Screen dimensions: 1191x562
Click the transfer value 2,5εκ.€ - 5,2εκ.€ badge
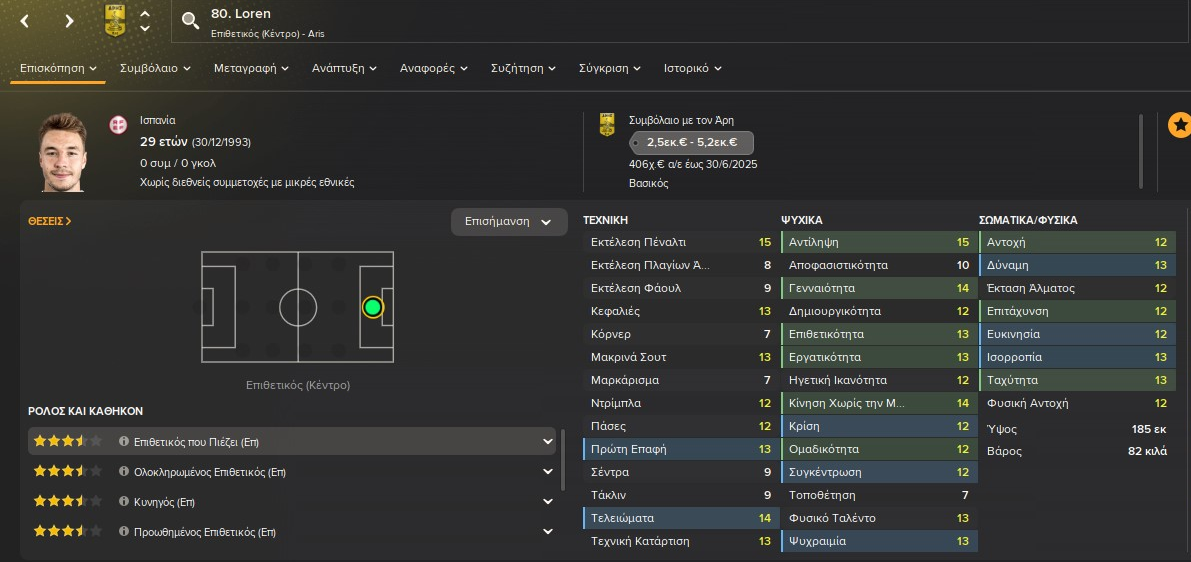click(x=691, y=143)
